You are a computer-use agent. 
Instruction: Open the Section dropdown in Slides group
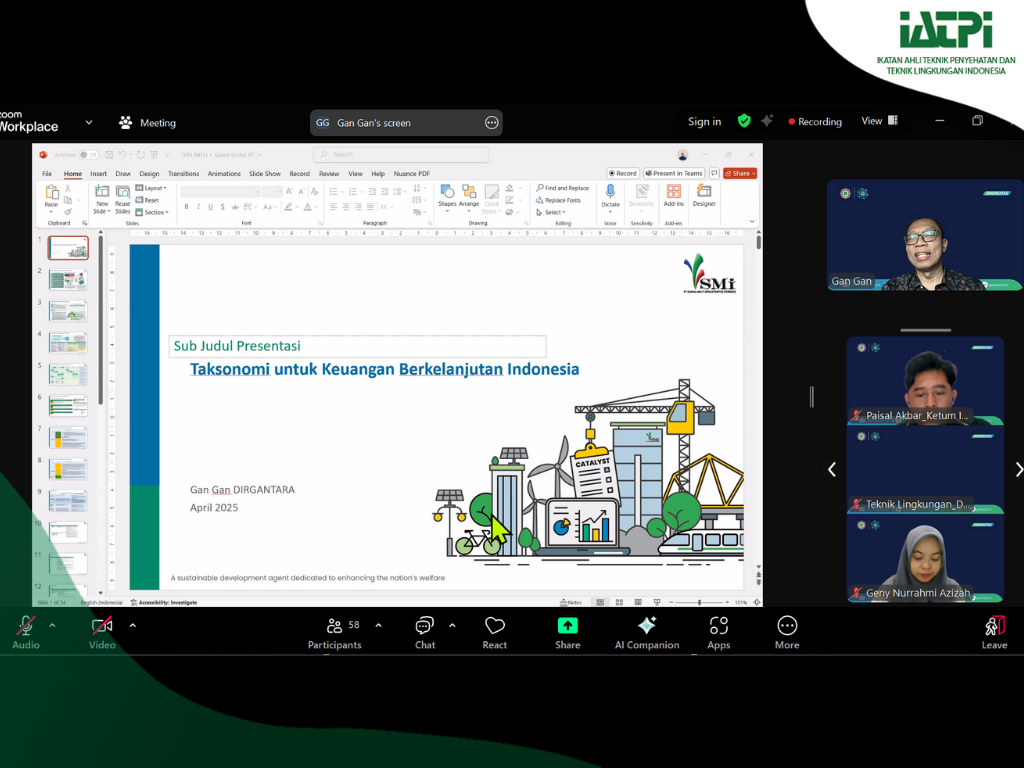pyautogui.click(x=152, y=212)
